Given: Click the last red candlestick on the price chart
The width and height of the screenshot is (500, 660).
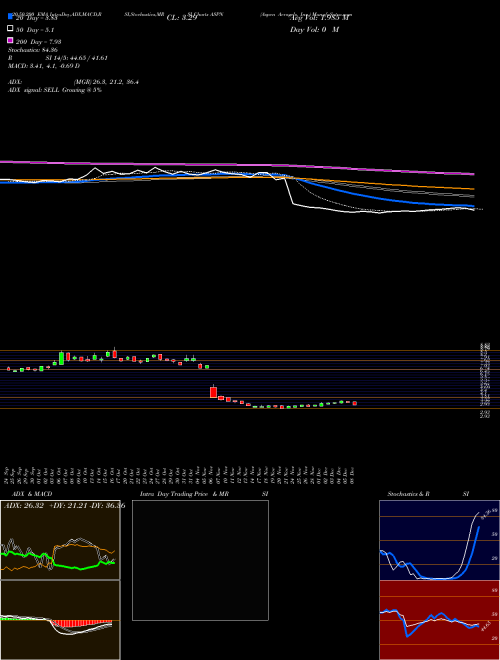Looking at the screenshot, I should [x=354, y=403].
